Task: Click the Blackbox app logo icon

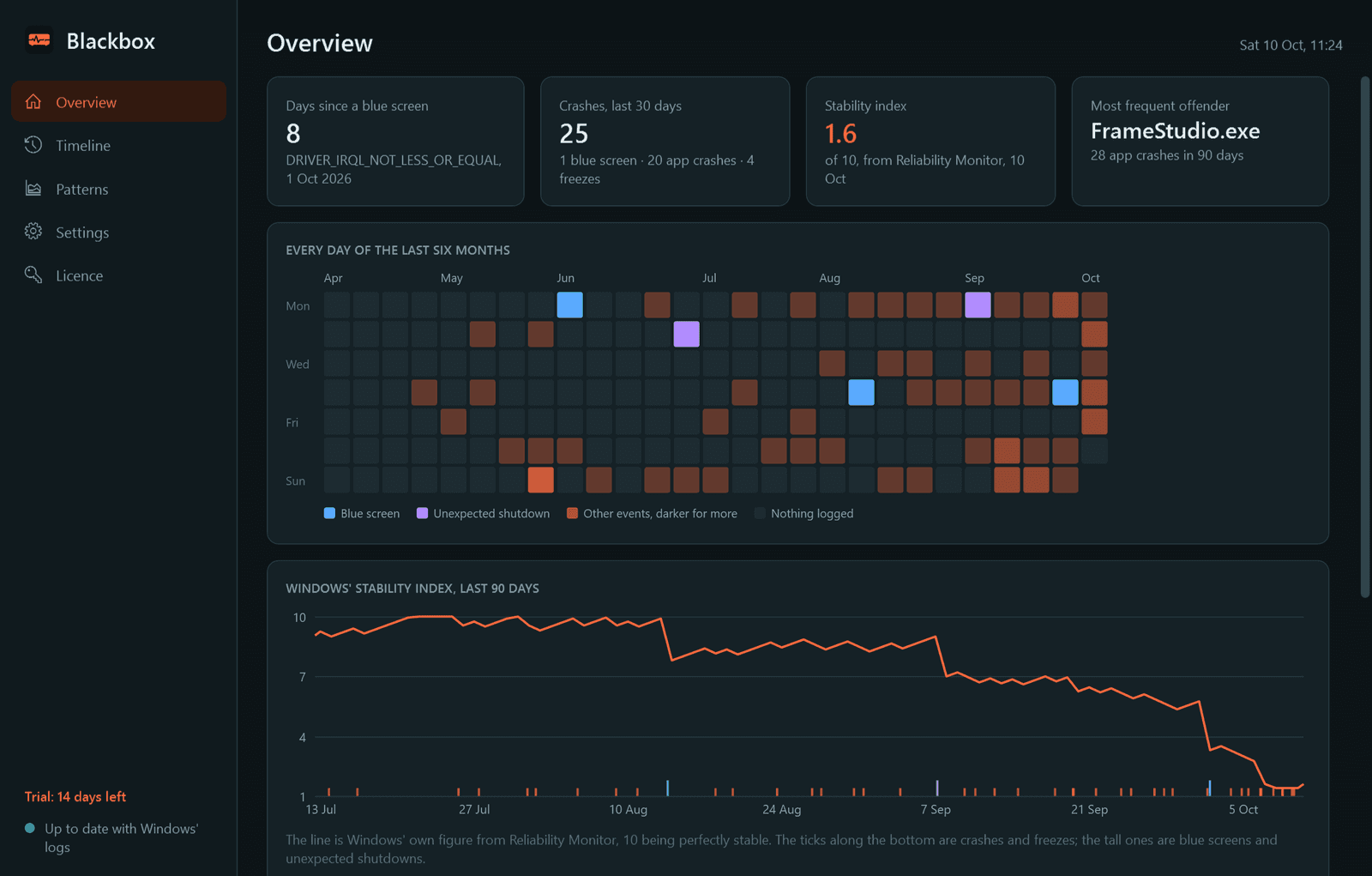Action: (x=39, y=40)
